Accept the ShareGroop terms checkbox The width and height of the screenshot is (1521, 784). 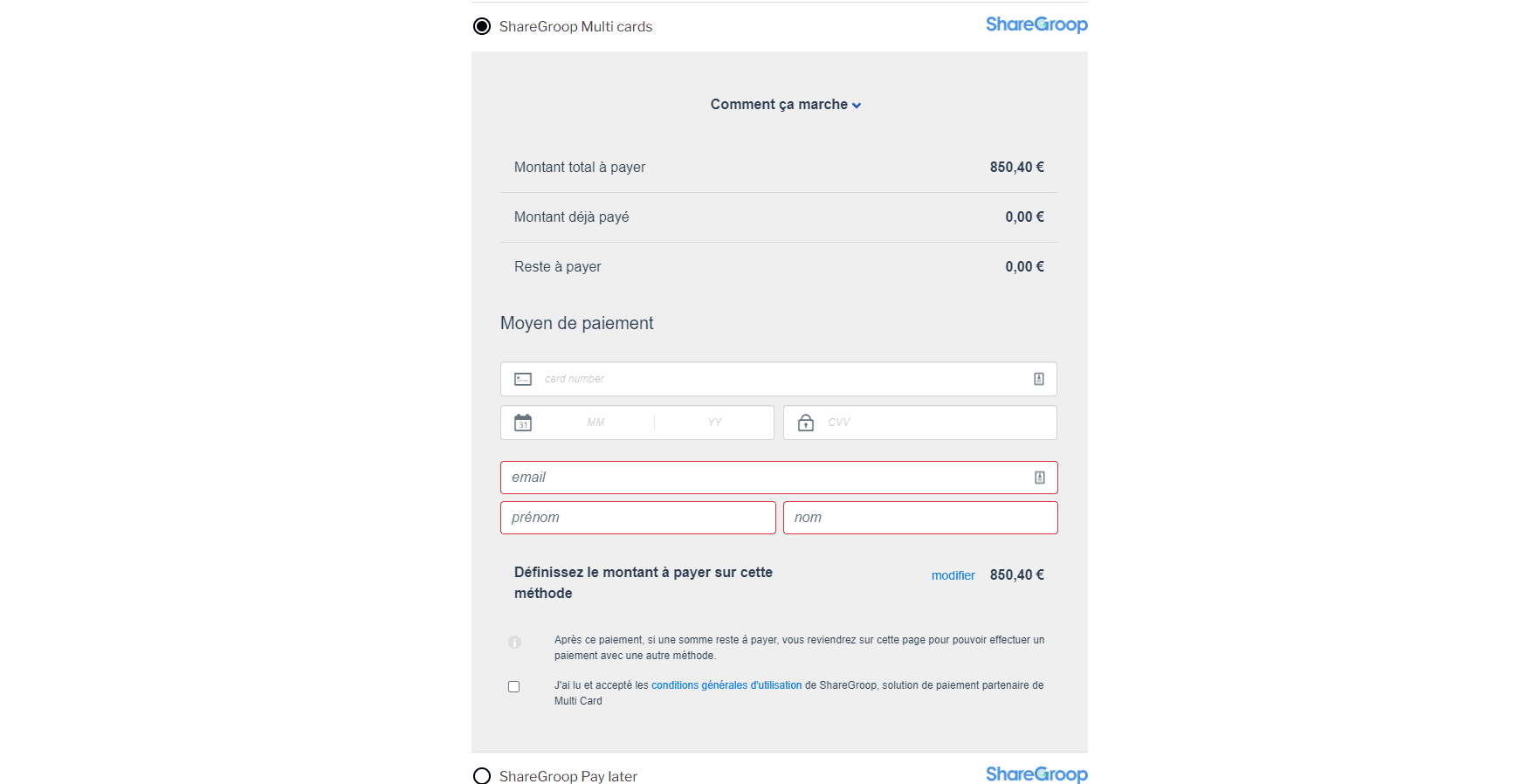[x=514, y=687]
